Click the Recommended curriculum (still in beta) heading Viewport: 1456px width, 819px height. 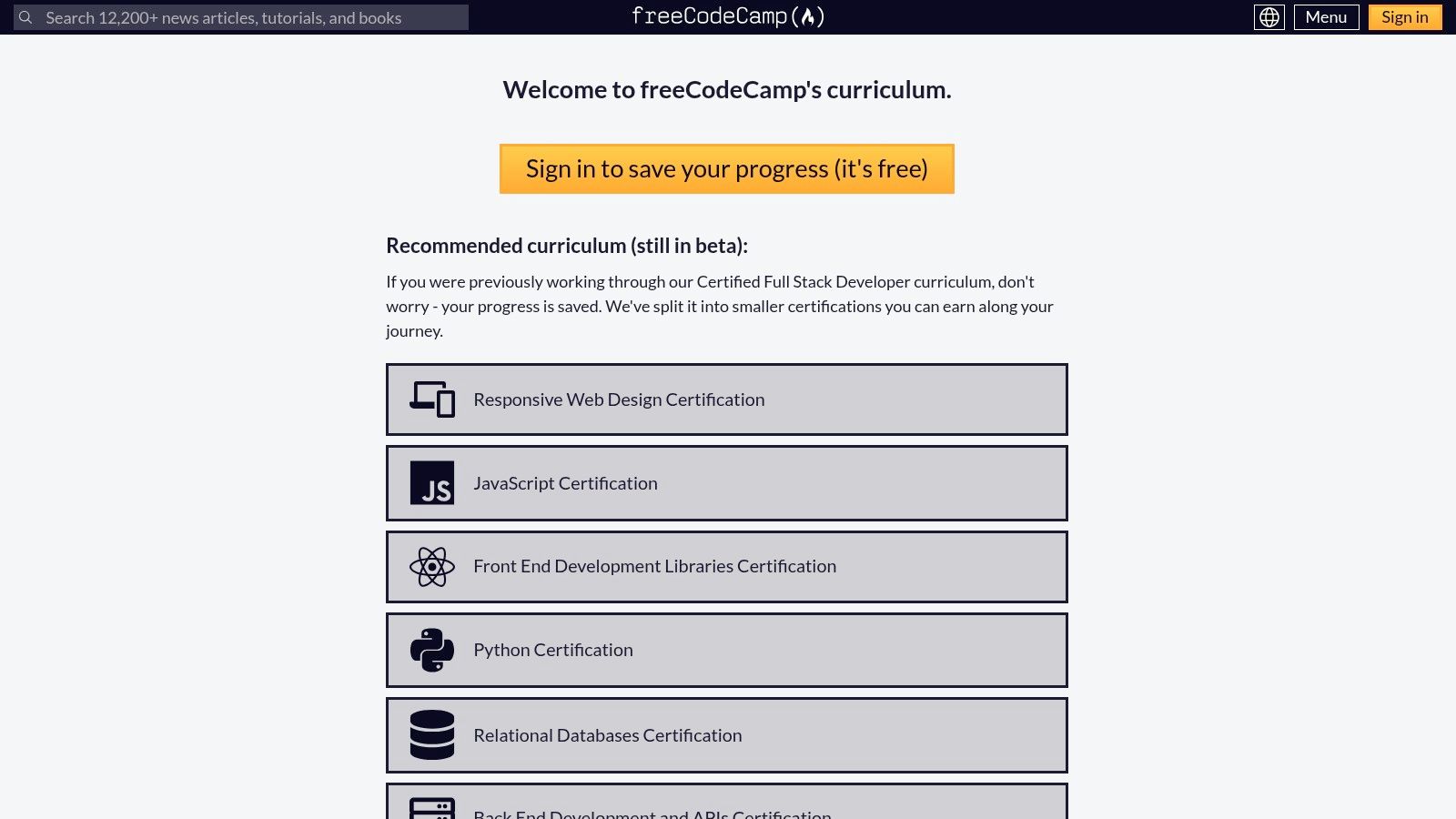[x=567, y=246]
